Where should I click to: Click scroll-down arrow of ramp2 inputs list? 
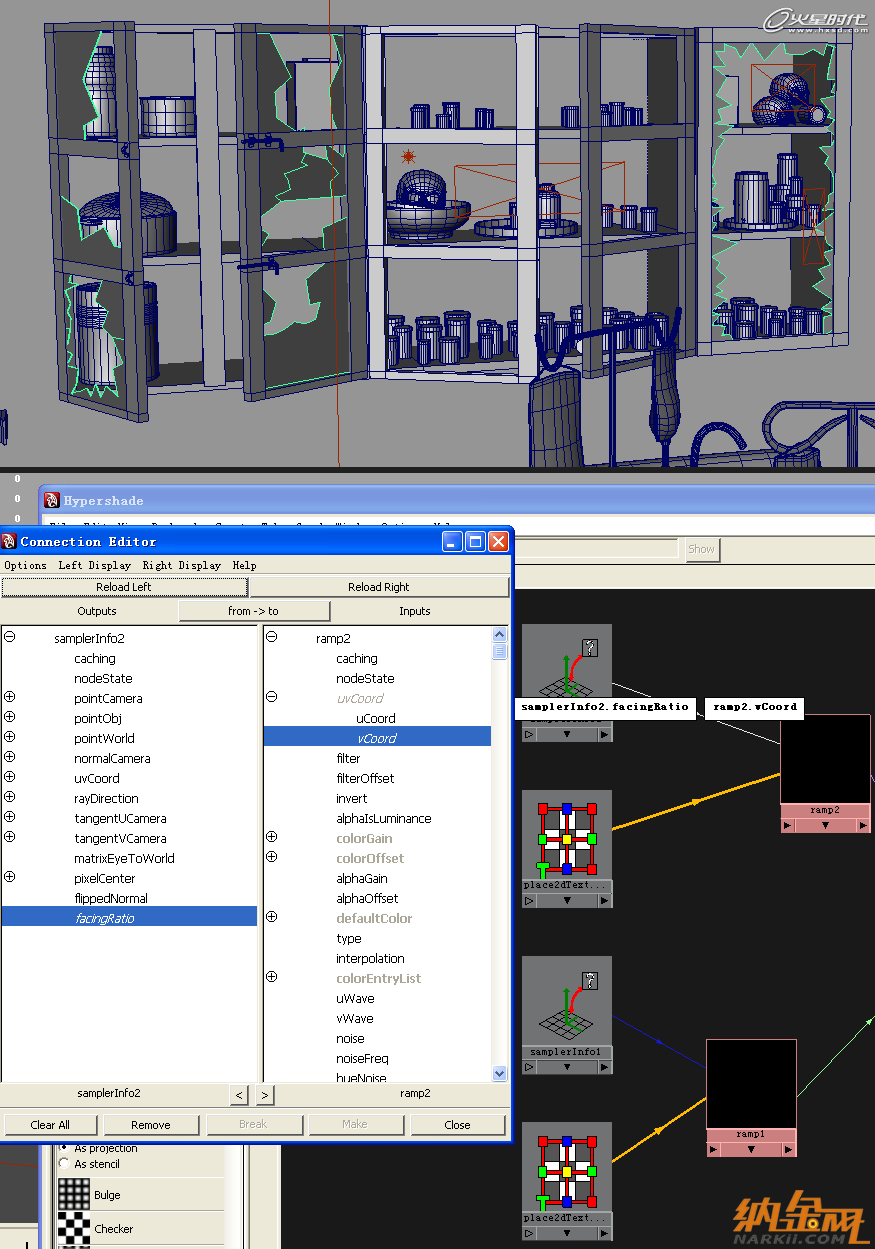500,1073
